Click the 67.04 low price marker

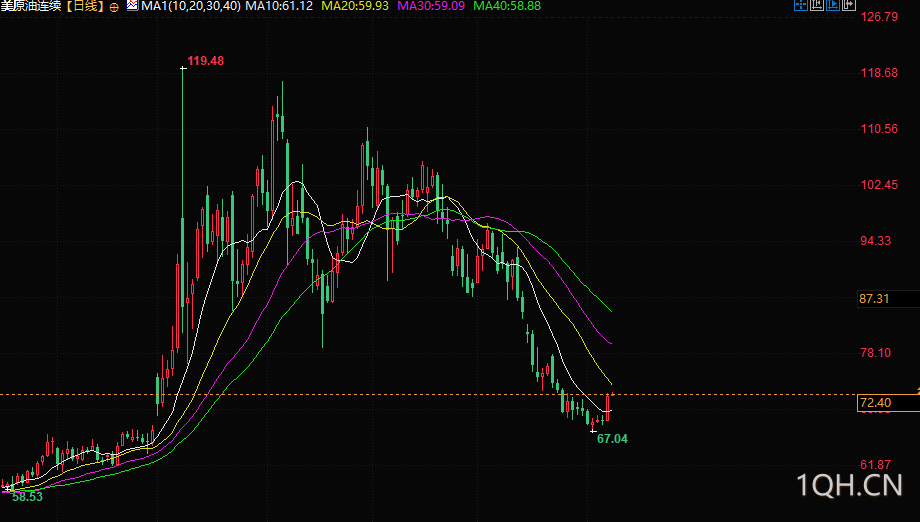point(612,439)
